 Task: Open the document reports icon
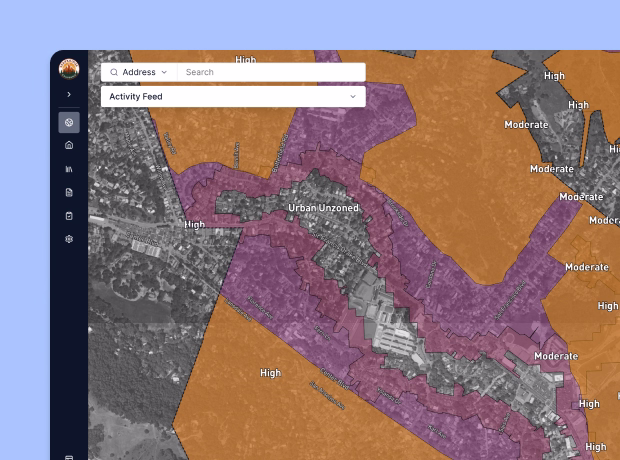[69, 192]
